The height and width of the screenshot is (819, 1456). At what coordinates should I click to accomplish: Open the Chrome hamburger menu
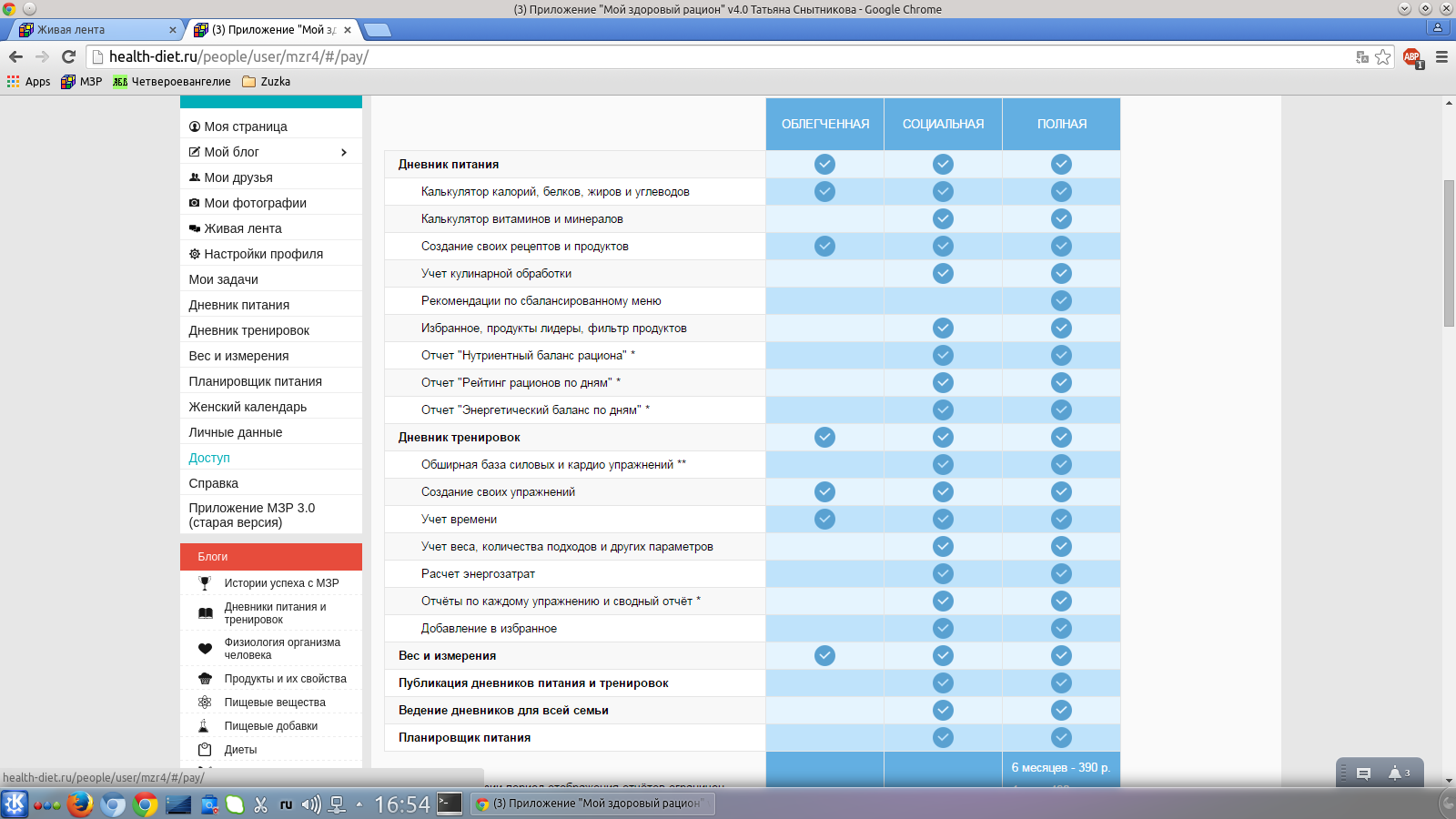tap(1441, 56)
